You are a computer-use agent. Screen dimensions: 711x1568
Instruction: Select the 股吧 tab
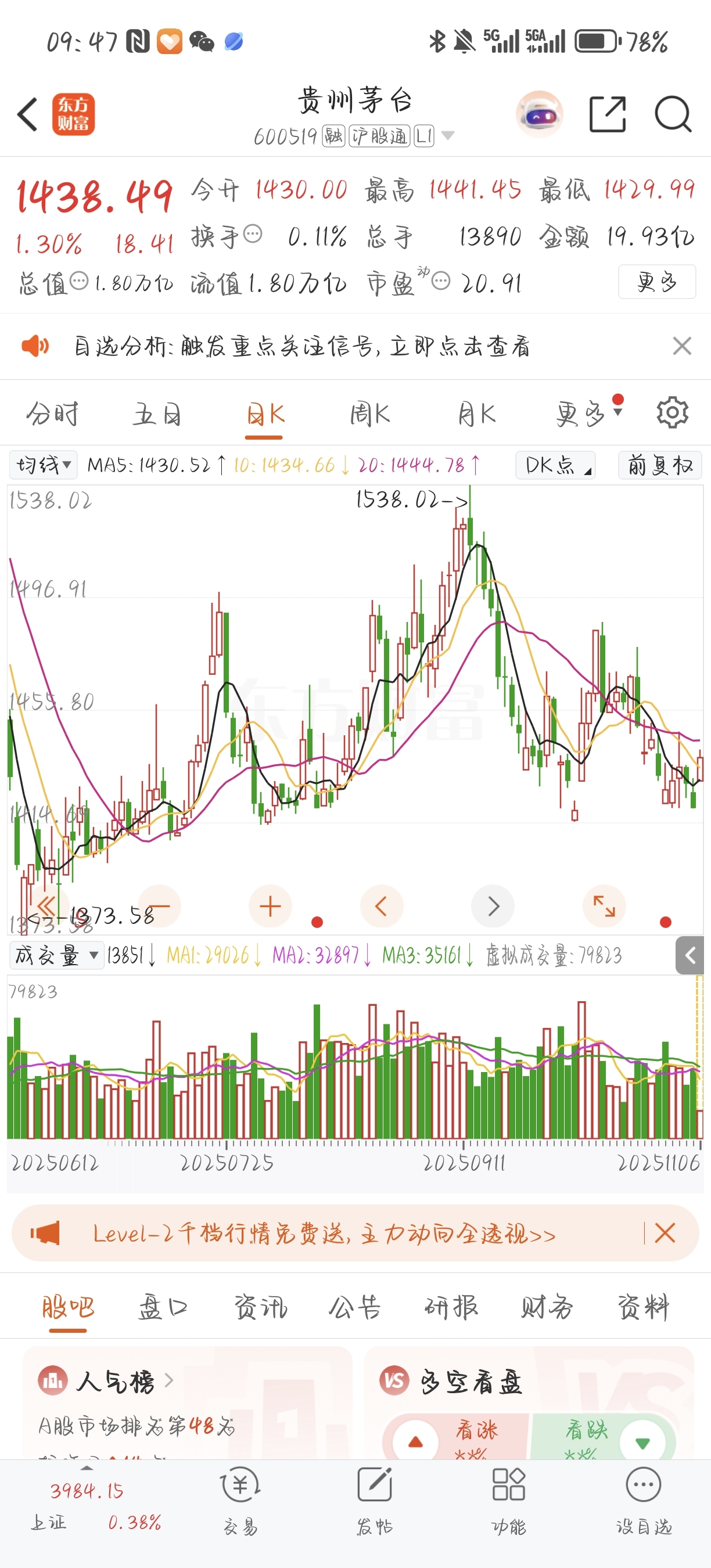tap(68, 1307)
